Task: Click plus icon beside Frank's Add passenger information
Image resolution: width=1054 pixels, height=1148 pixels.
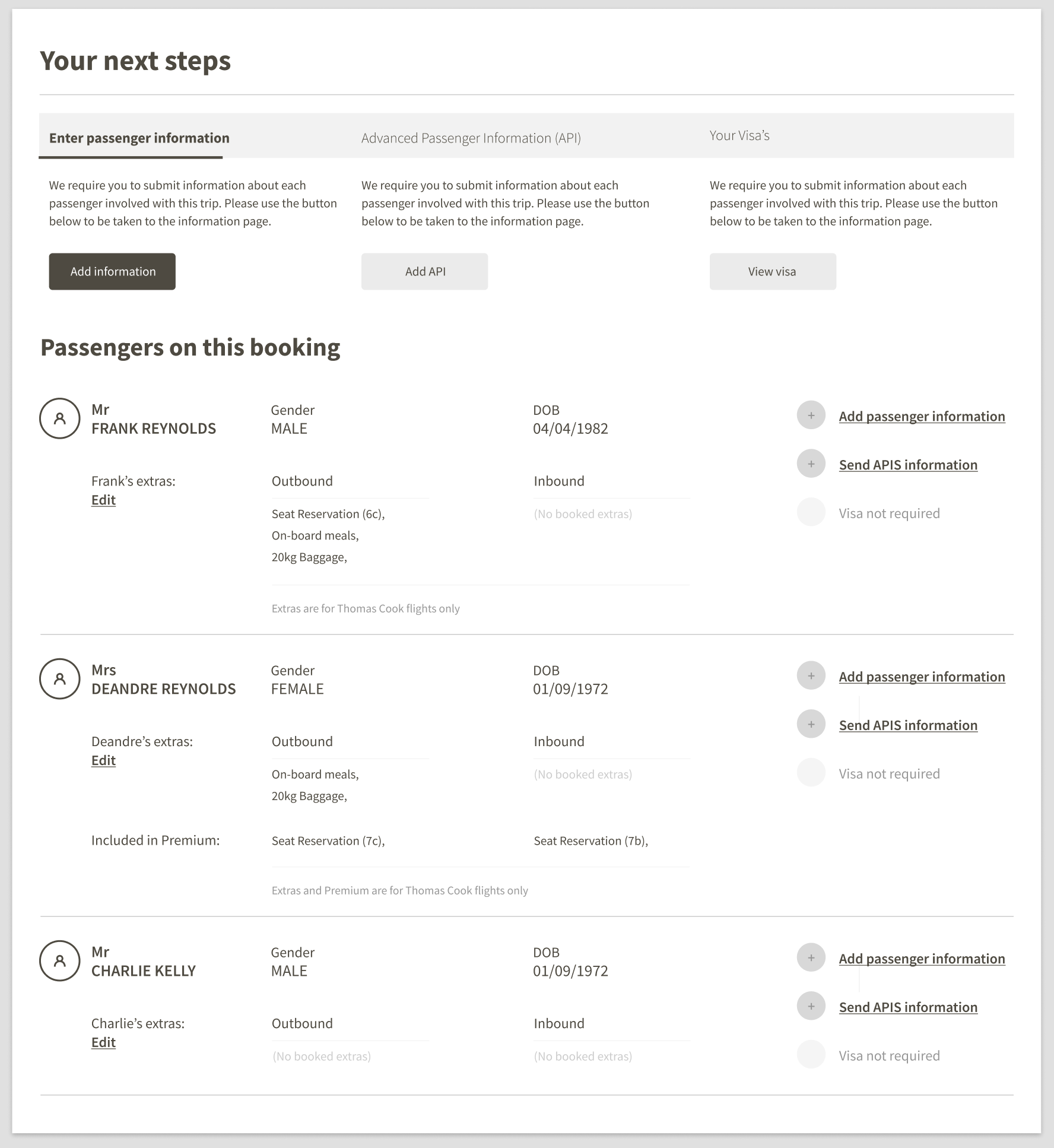Action: click(811, 416)
